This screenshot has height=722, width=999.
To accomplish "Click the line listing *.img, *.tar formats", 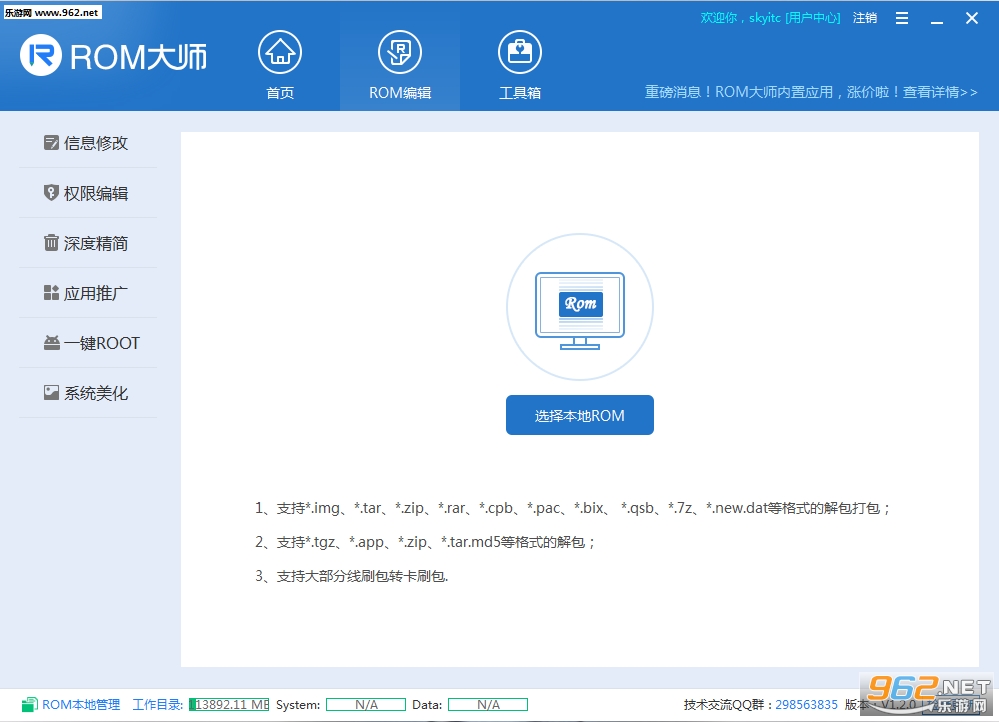I will 572,508.
